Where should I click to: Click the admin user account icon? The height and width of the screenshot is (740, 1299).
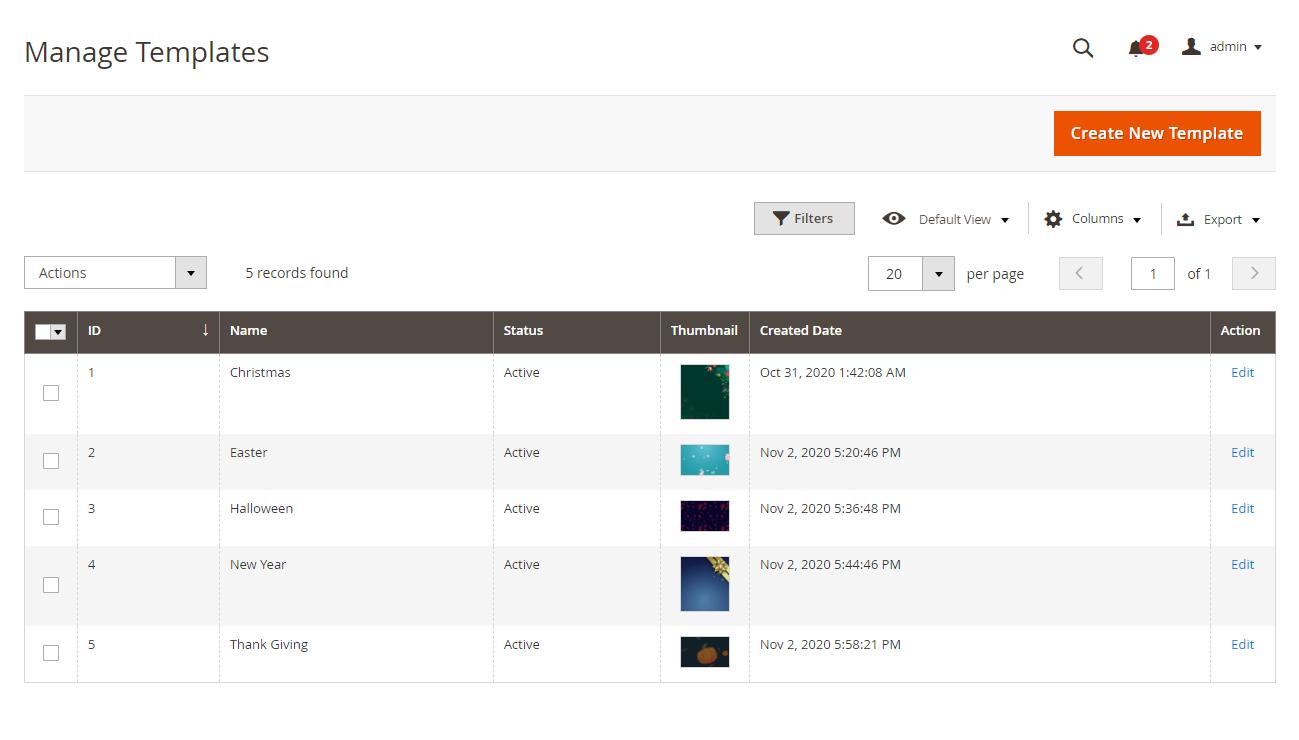click(x=1190, y=47)
